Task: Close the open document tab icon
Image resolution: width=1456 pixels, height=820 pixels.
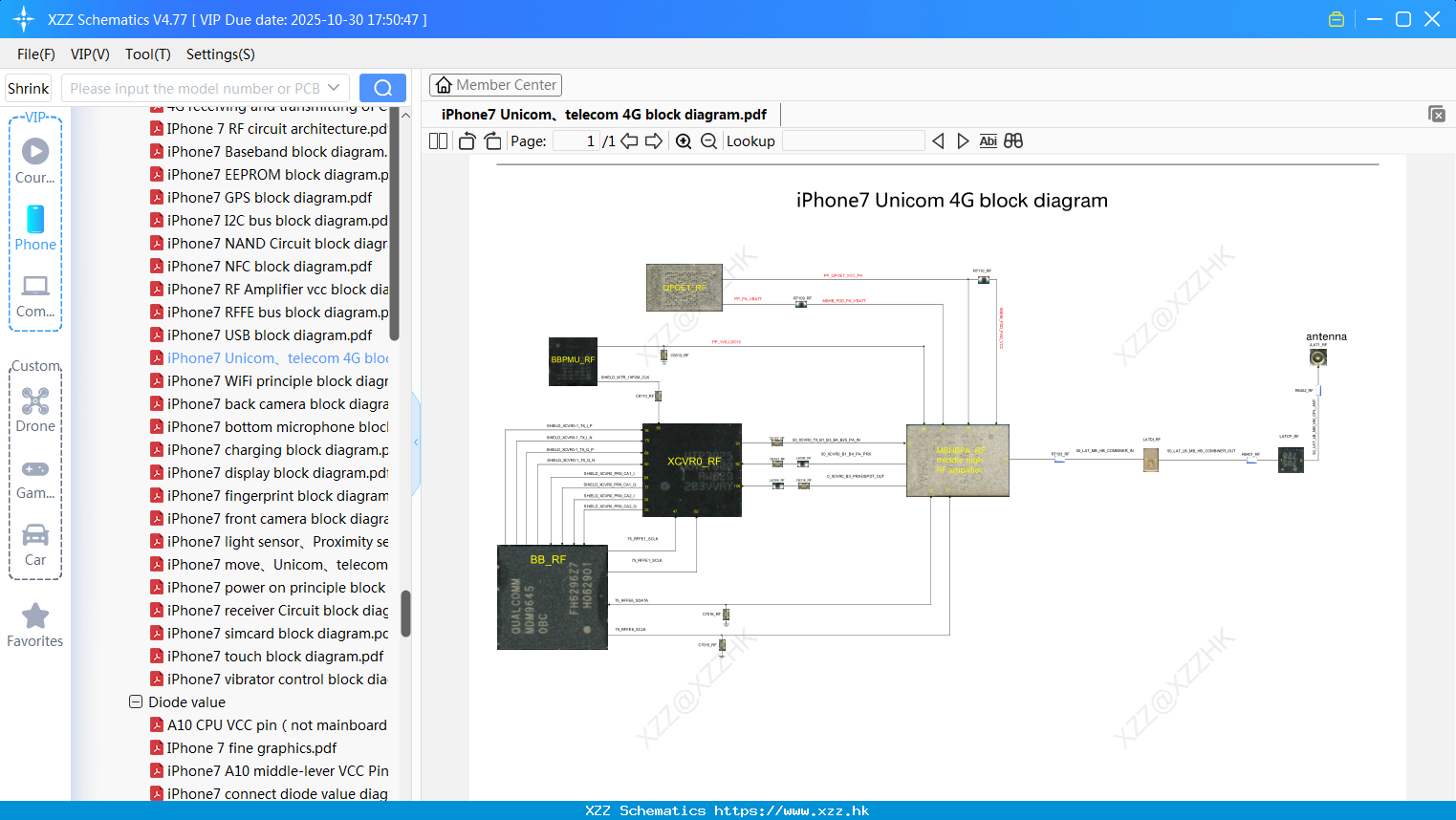Action: coord(1437,114)
